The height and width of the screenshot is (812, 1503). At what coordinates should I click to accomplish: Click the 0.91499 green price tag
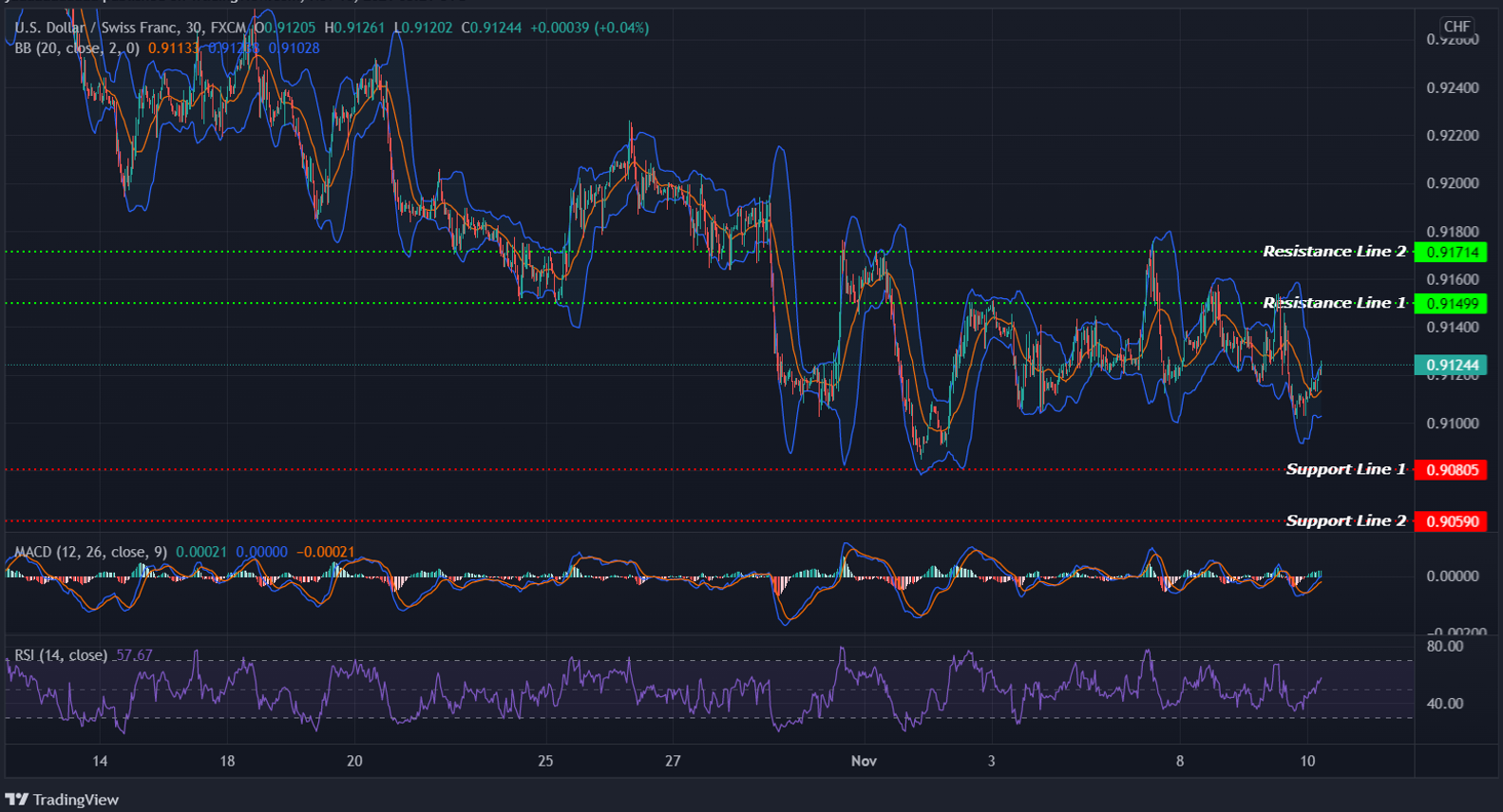(x=1451, y=303)
